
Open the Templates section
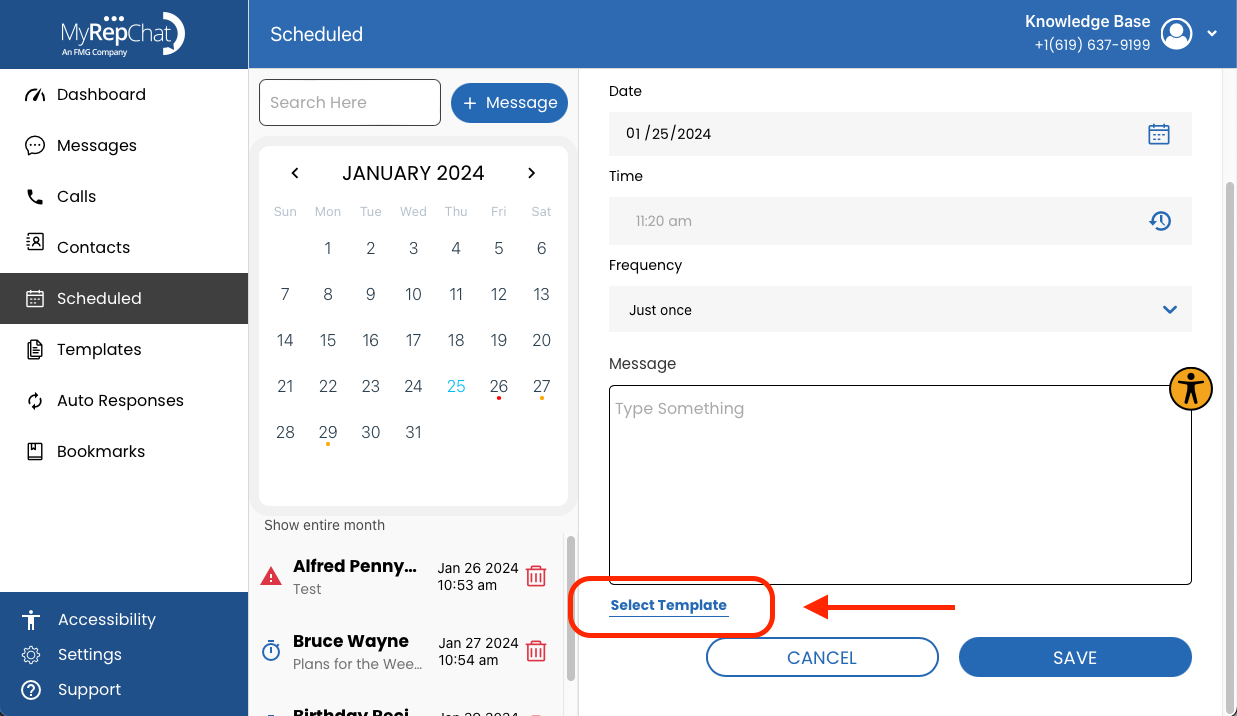pyautogui.click(x=100, y=349)
